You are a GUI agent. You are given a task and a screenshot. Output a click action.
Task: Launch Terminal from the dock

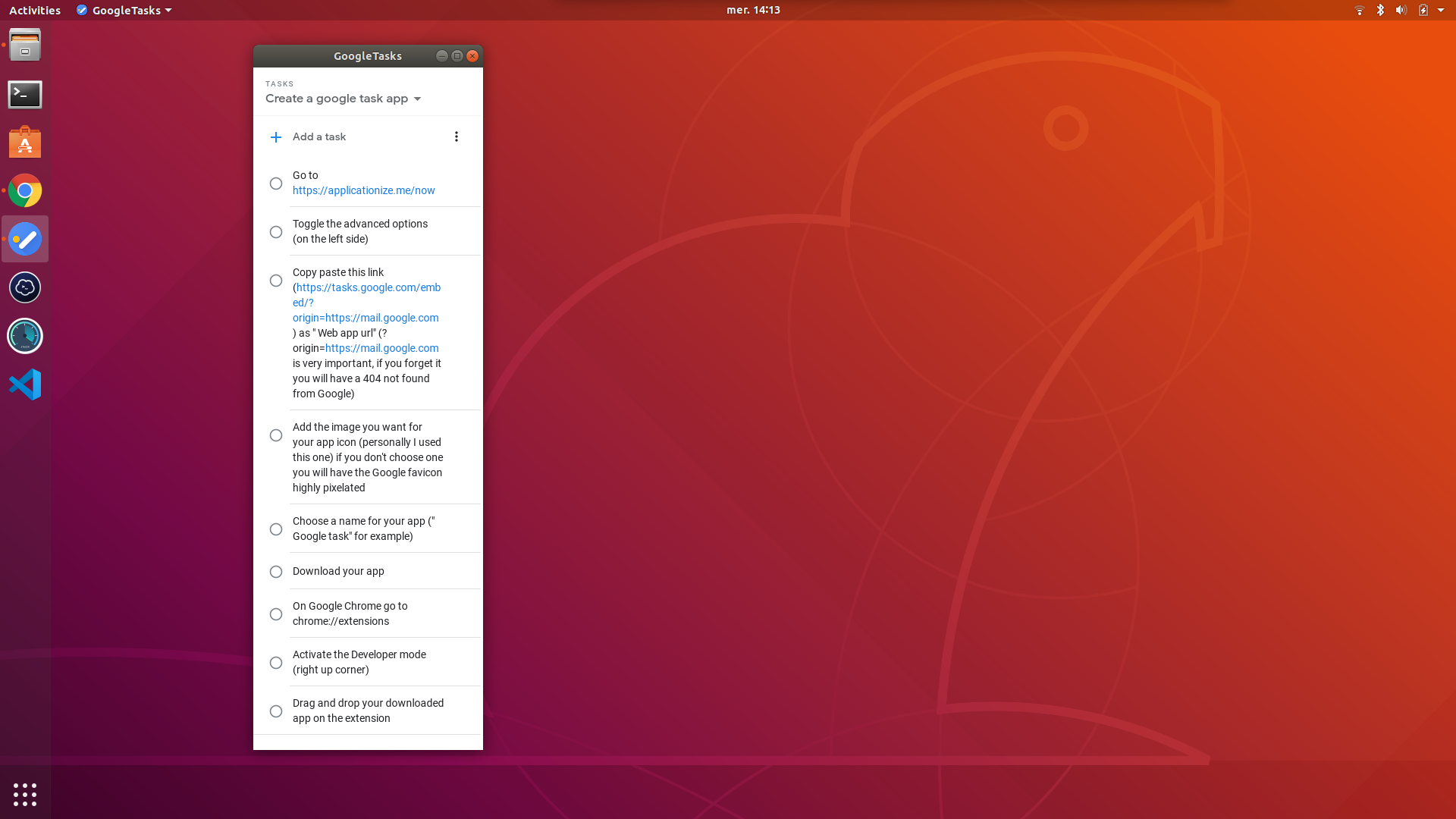25,95
